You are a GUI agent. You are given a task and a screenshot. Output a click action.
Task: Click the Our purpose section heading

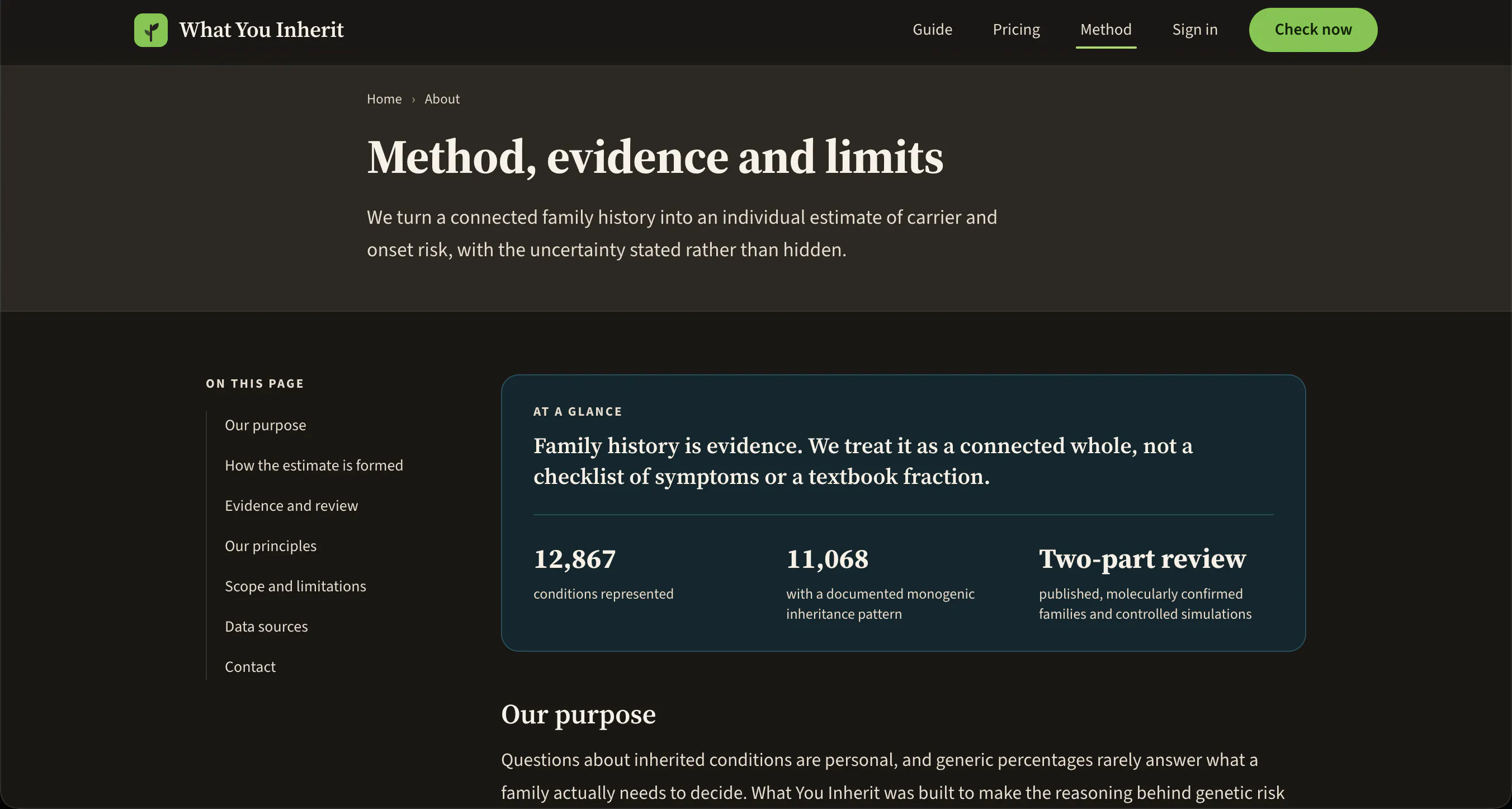[578, 714]
